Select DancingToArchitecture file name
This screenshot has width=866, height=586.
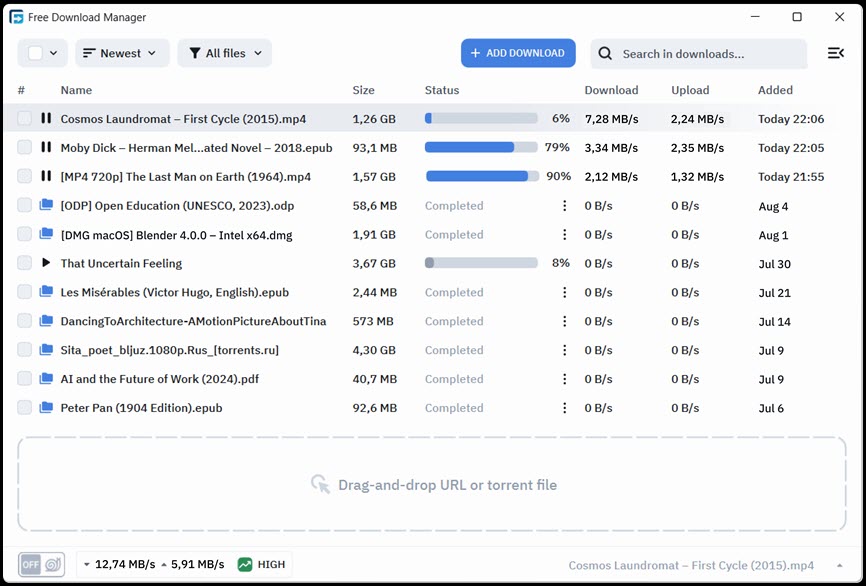[x=193, y=321]
